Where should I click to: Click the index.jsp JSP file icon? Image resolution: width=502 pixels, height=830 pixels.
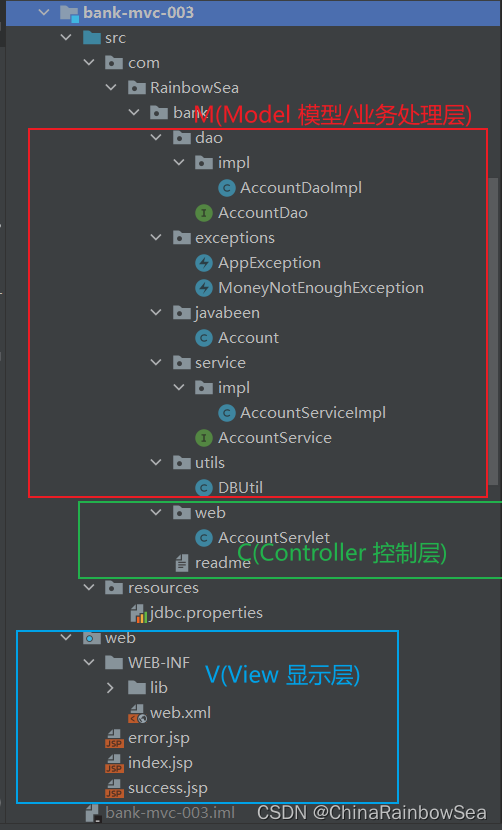click(114, 763)
